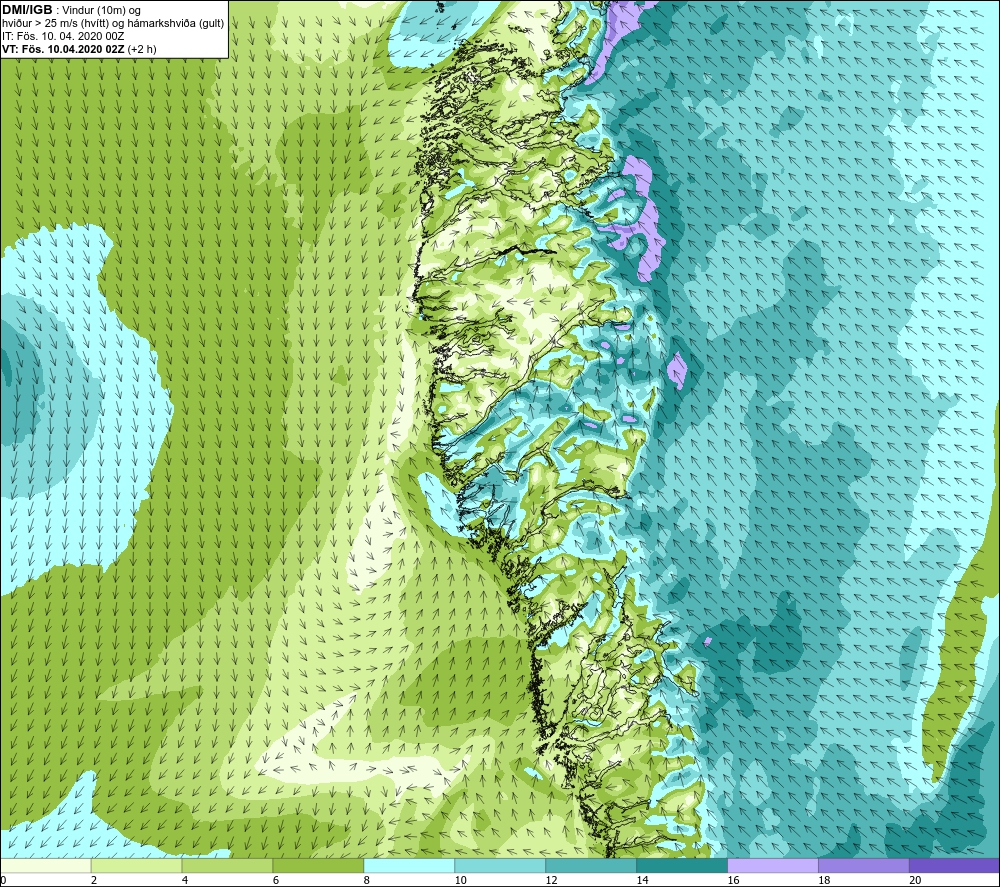This screenshot has width=1000, height=887.
Task: Click the legend scale value '6'
Action: tap(276, 880)
